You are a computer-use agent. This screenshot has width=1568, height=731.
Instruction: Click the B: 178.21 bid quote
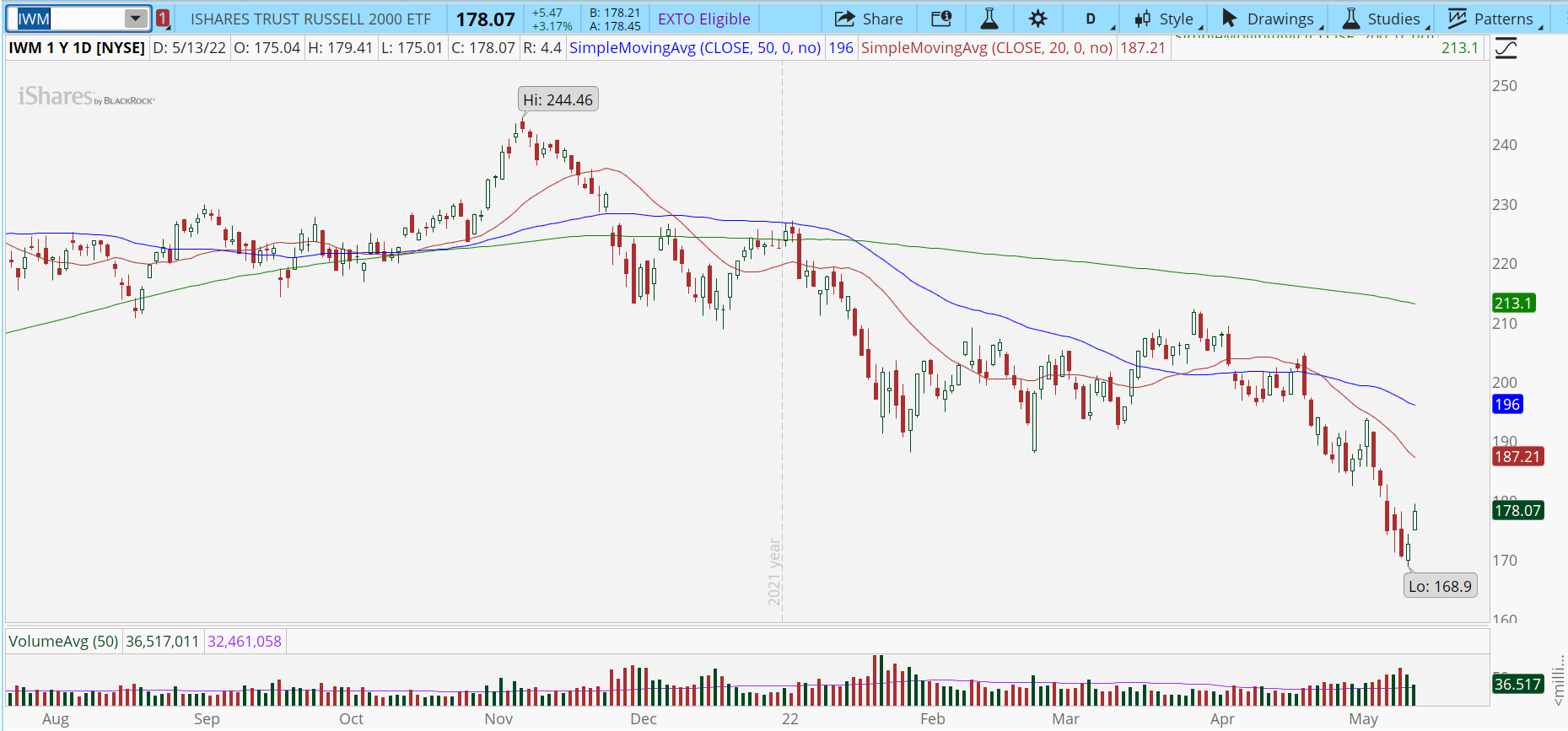point(615,13)
